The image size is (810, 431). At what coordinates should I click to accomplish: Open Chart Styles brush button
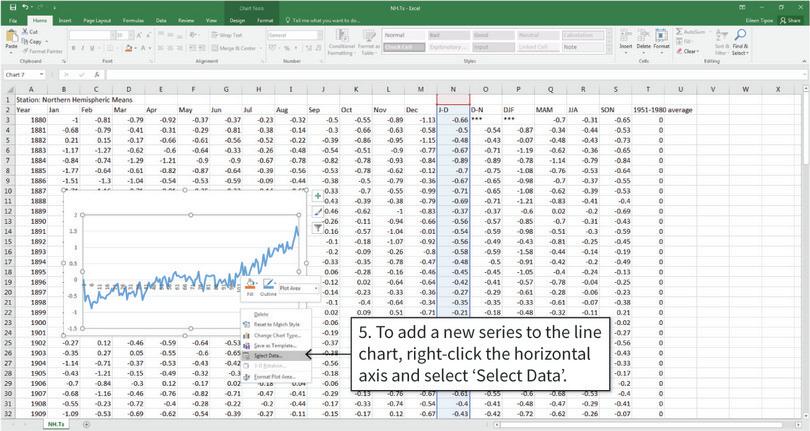(318, 211)
